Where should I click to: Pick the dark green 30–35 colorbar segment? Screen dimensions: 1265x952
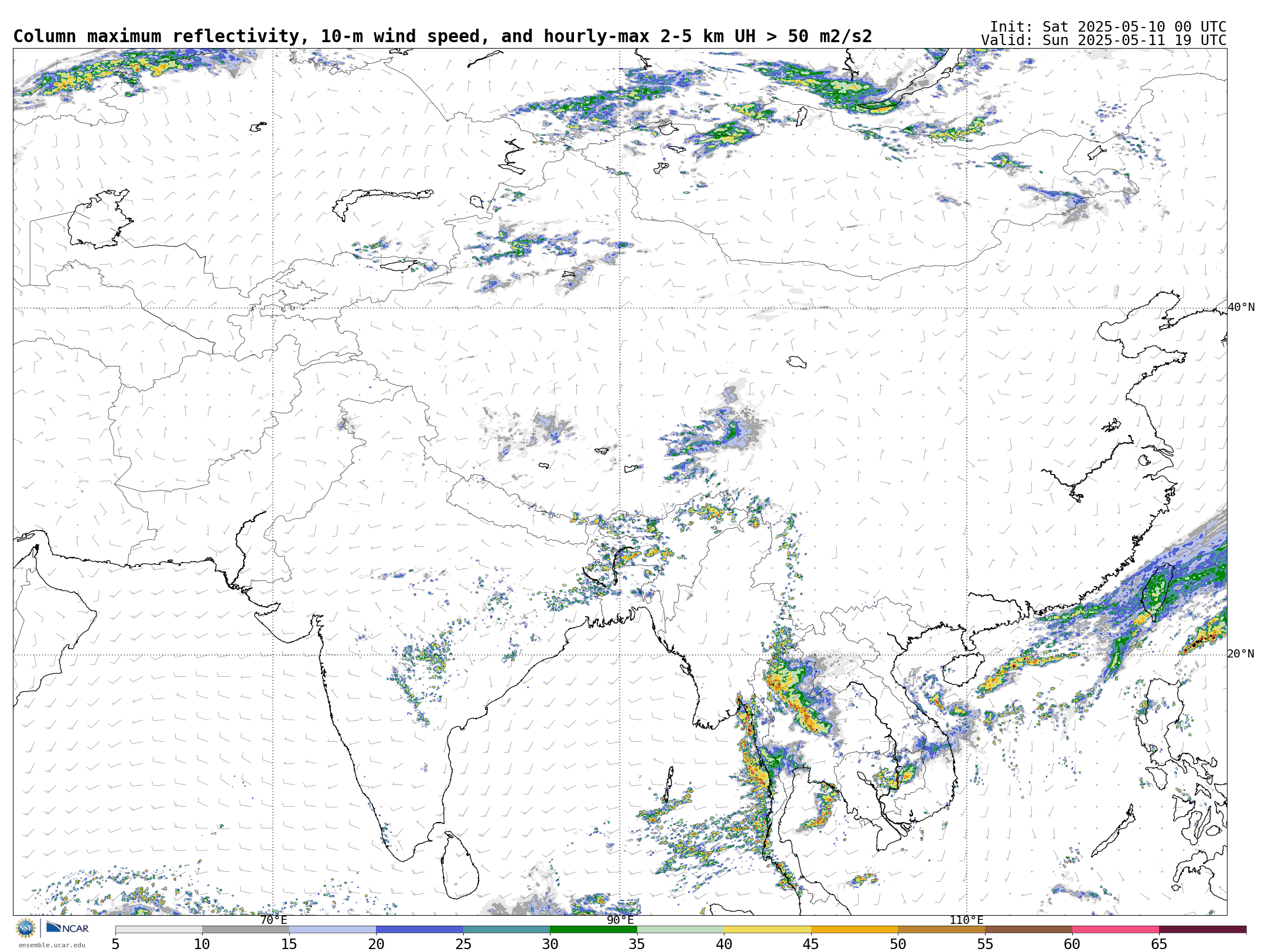pos(593,930)
